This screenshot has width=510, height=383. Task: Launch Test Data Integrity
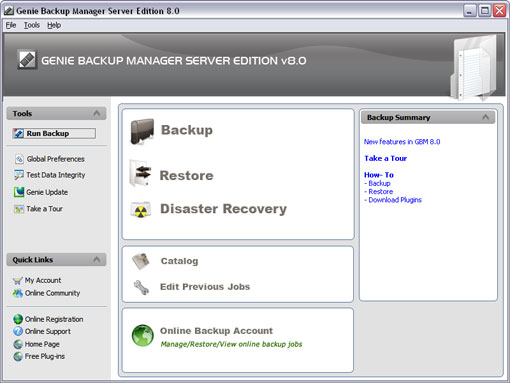(x=56, y=175)
